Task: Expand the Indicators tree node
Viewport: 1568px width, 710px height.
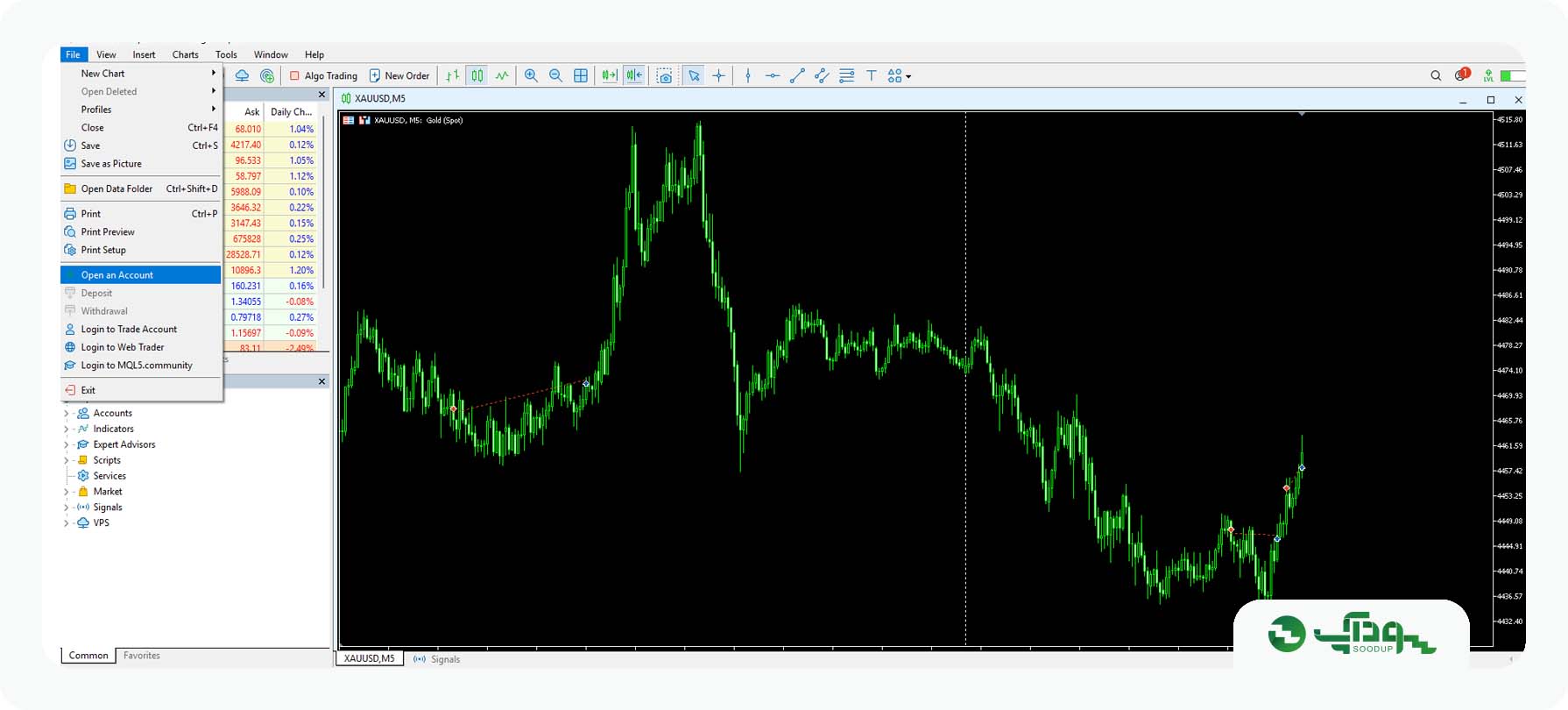Action: pos(66,430)
